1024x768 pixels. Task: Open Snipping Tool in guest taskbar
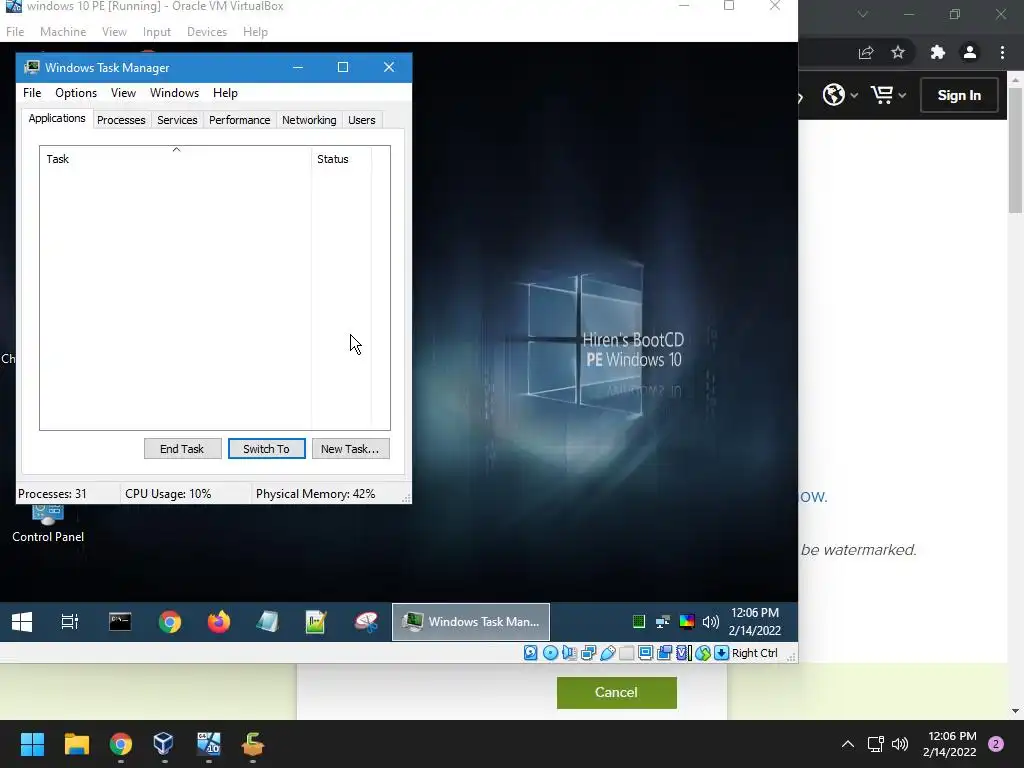point(366,622)
